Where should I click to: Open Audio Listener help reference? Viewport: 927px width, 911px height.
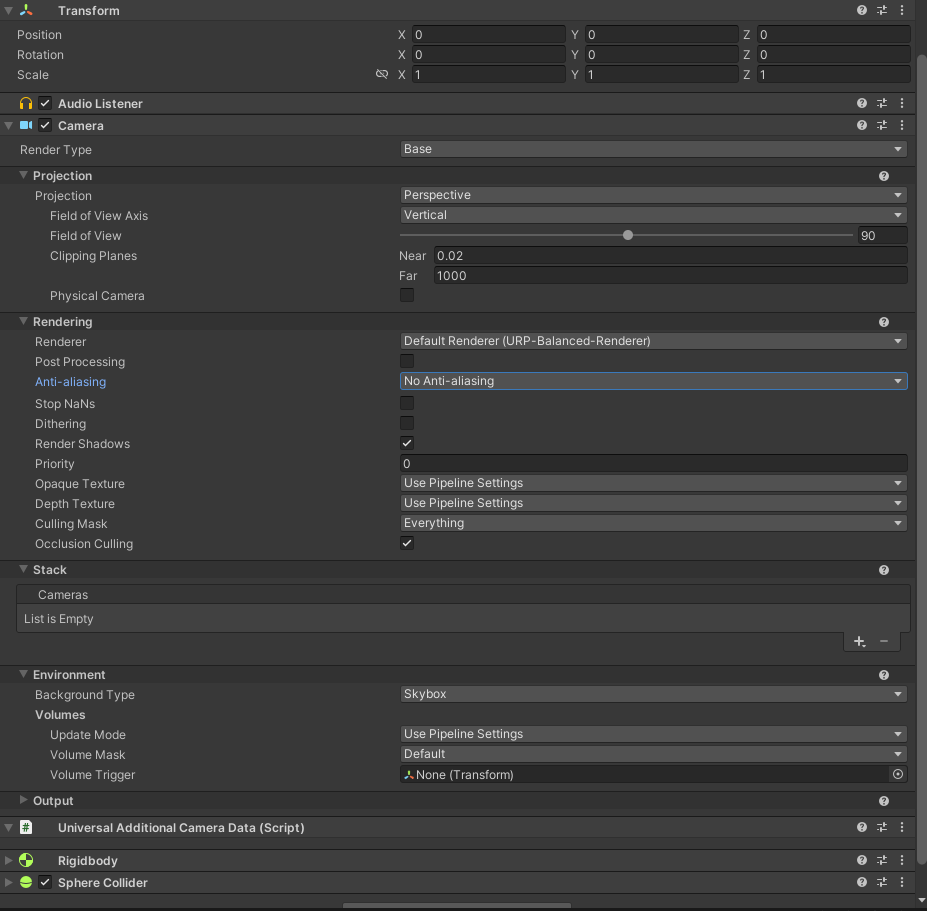862,103
